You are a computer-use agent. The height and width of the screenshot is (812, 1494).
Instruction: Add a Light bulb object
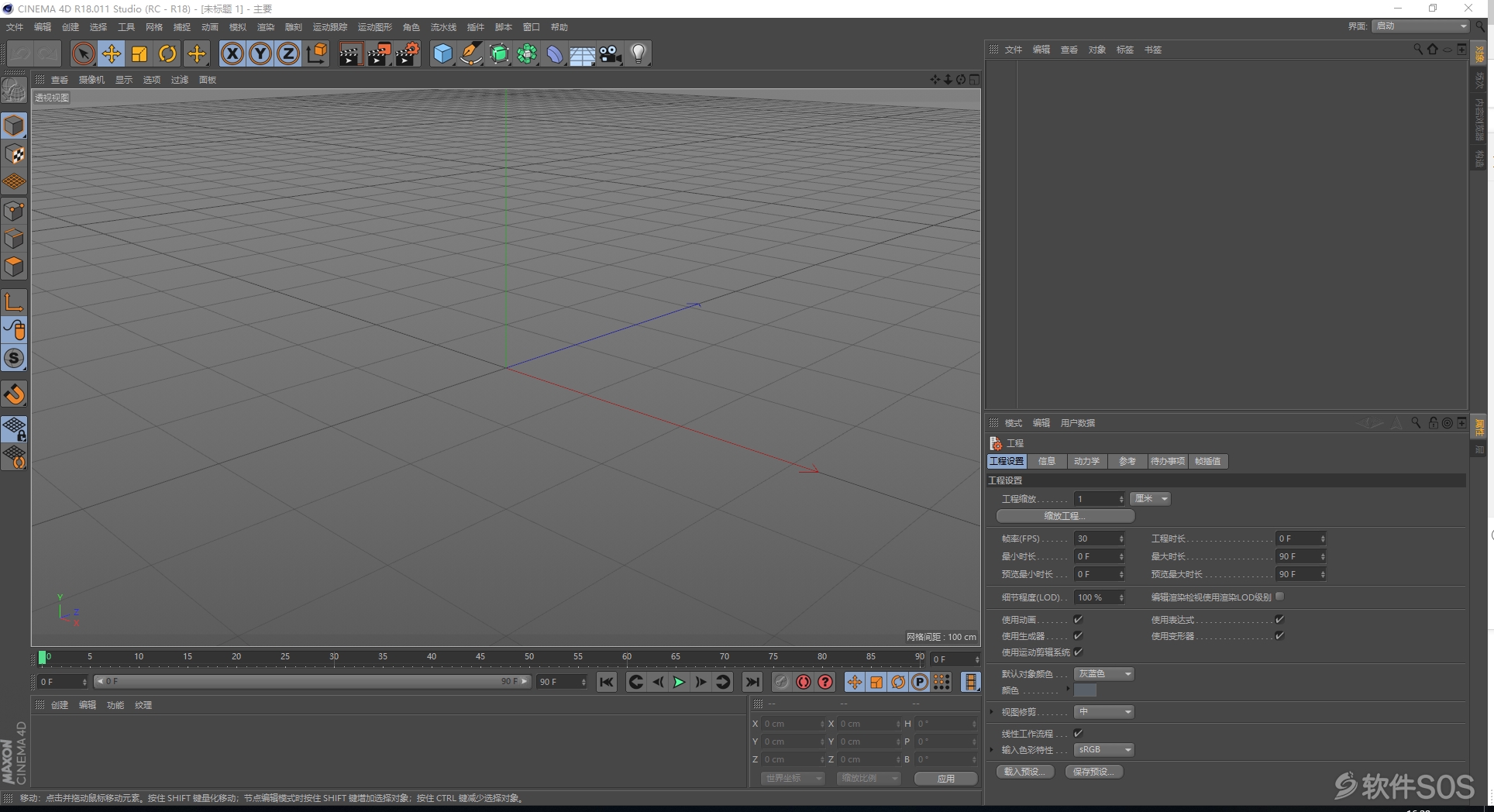(639, 53)
